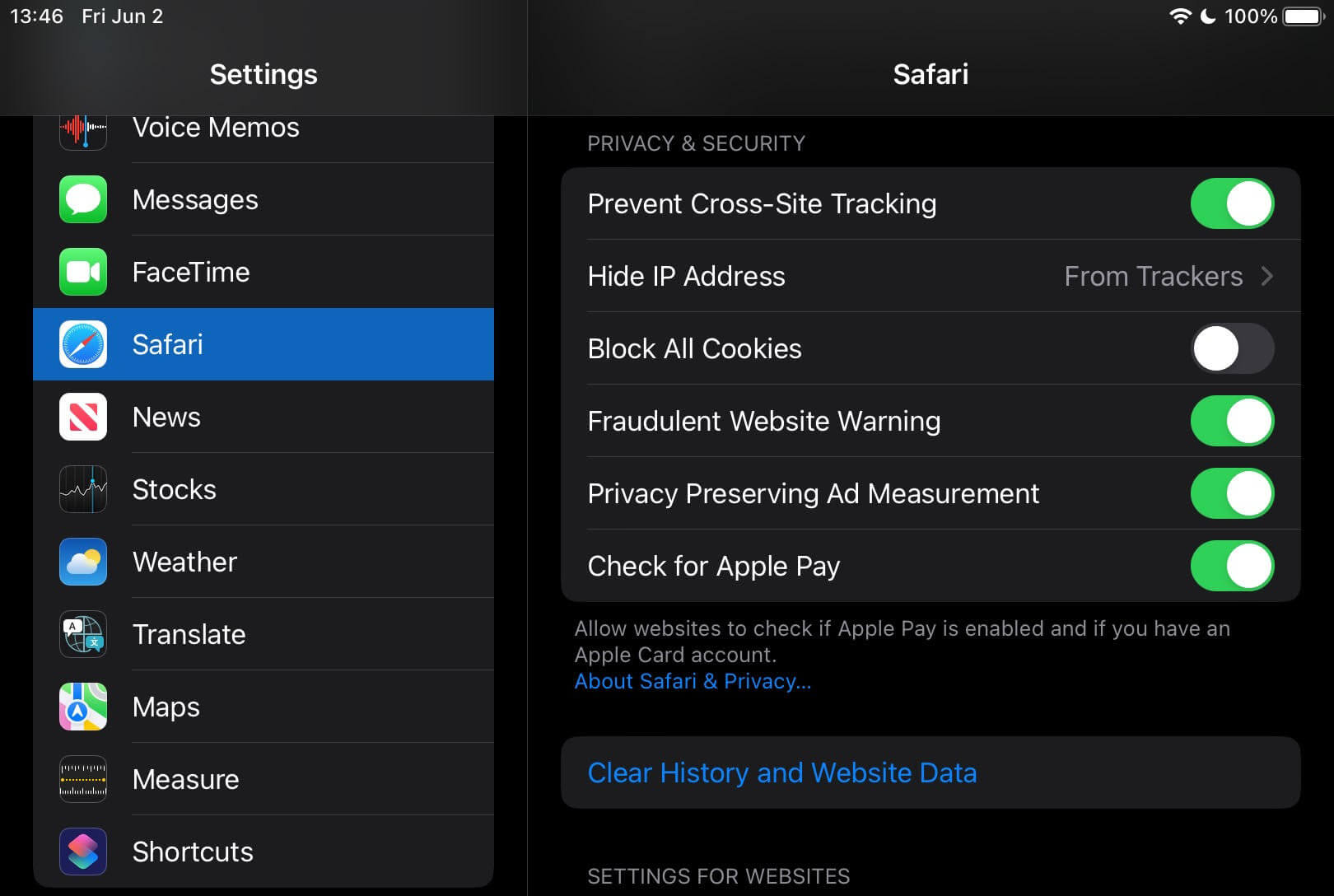Image resolution: width=1334 pixels, height=896 pixels.
Task: Open the About Safari & Privacy link
Action: click(693, 681)
